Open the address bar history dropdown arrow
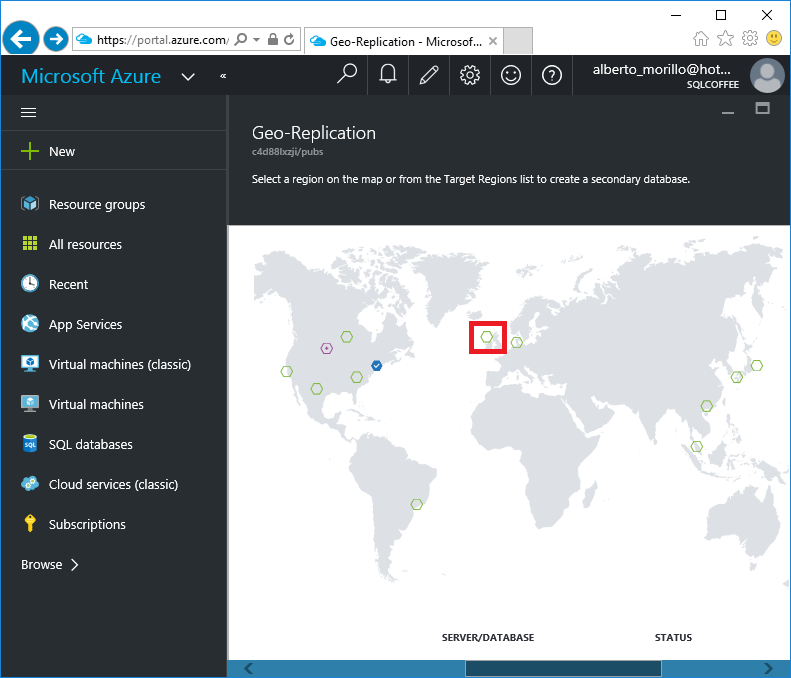The width and height of the screenshot is (791, 678). [x=256, y=39]
